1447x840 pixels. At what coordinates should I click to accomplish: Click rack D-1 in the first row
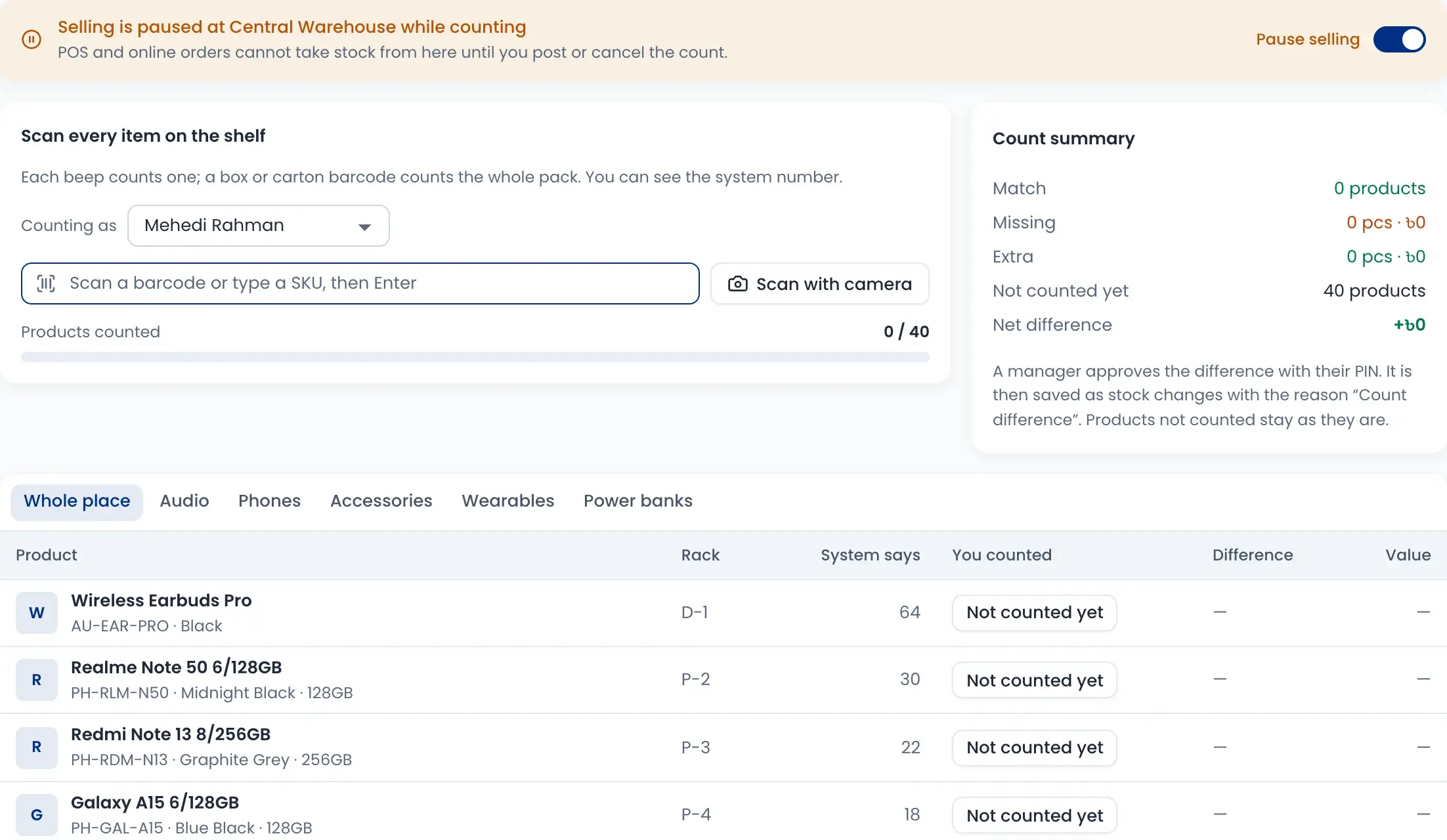pos(695,613)
